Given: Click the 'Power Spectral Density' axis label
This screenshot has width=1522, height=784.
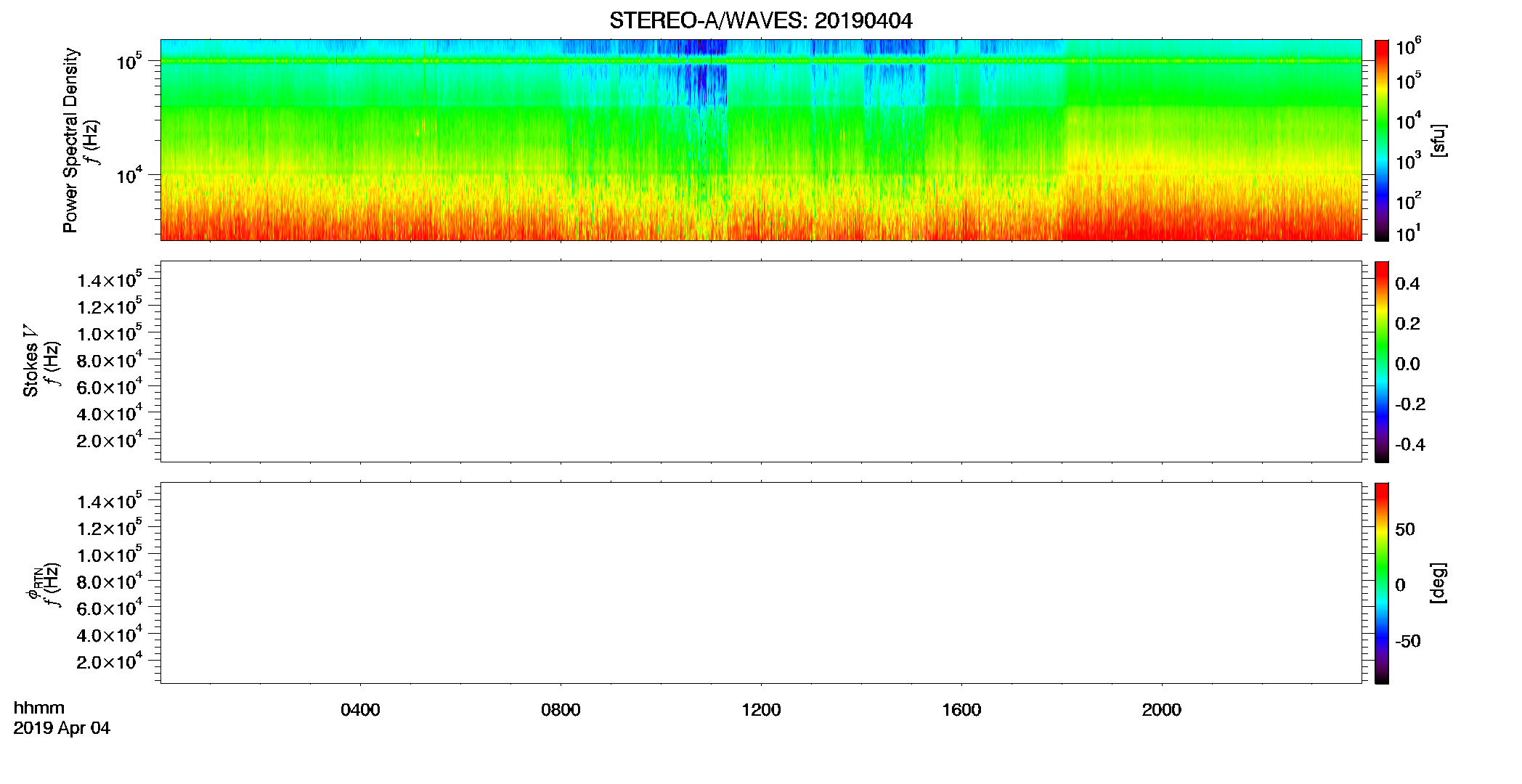Looking at the screenshot, I should (70, 140).
